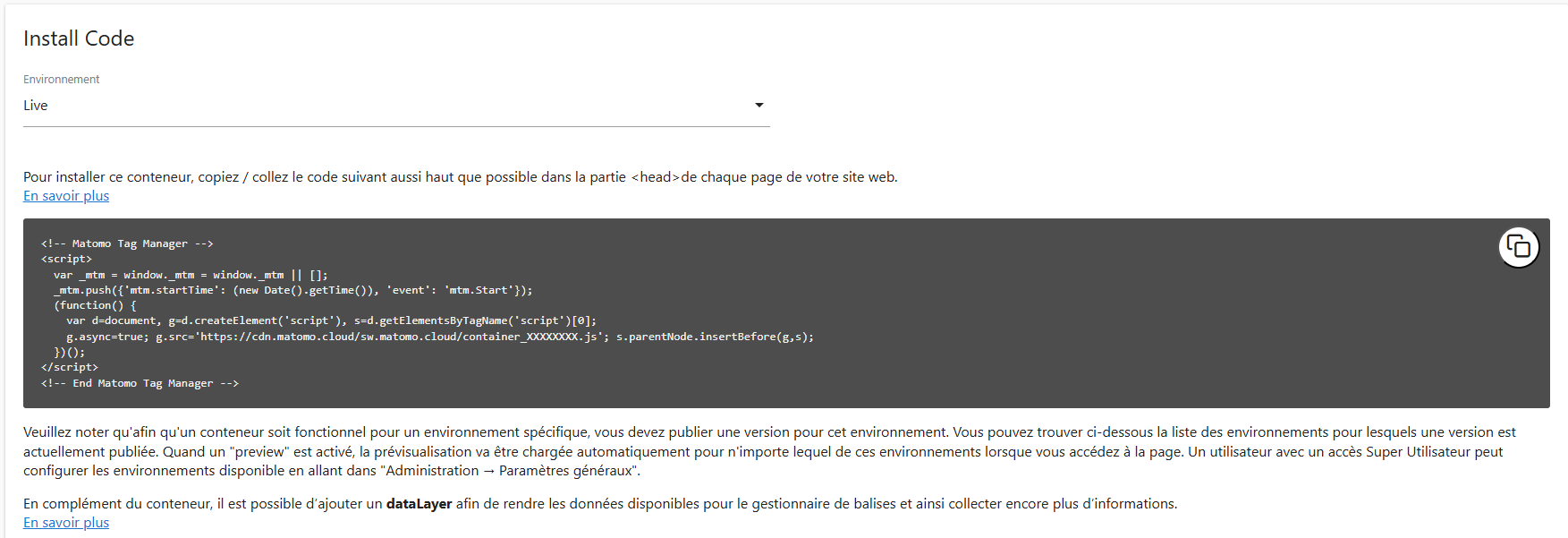The width and height of the screenshot is (1568, 538).
Task: Click the Install Code heading
Action: [79, 38]
